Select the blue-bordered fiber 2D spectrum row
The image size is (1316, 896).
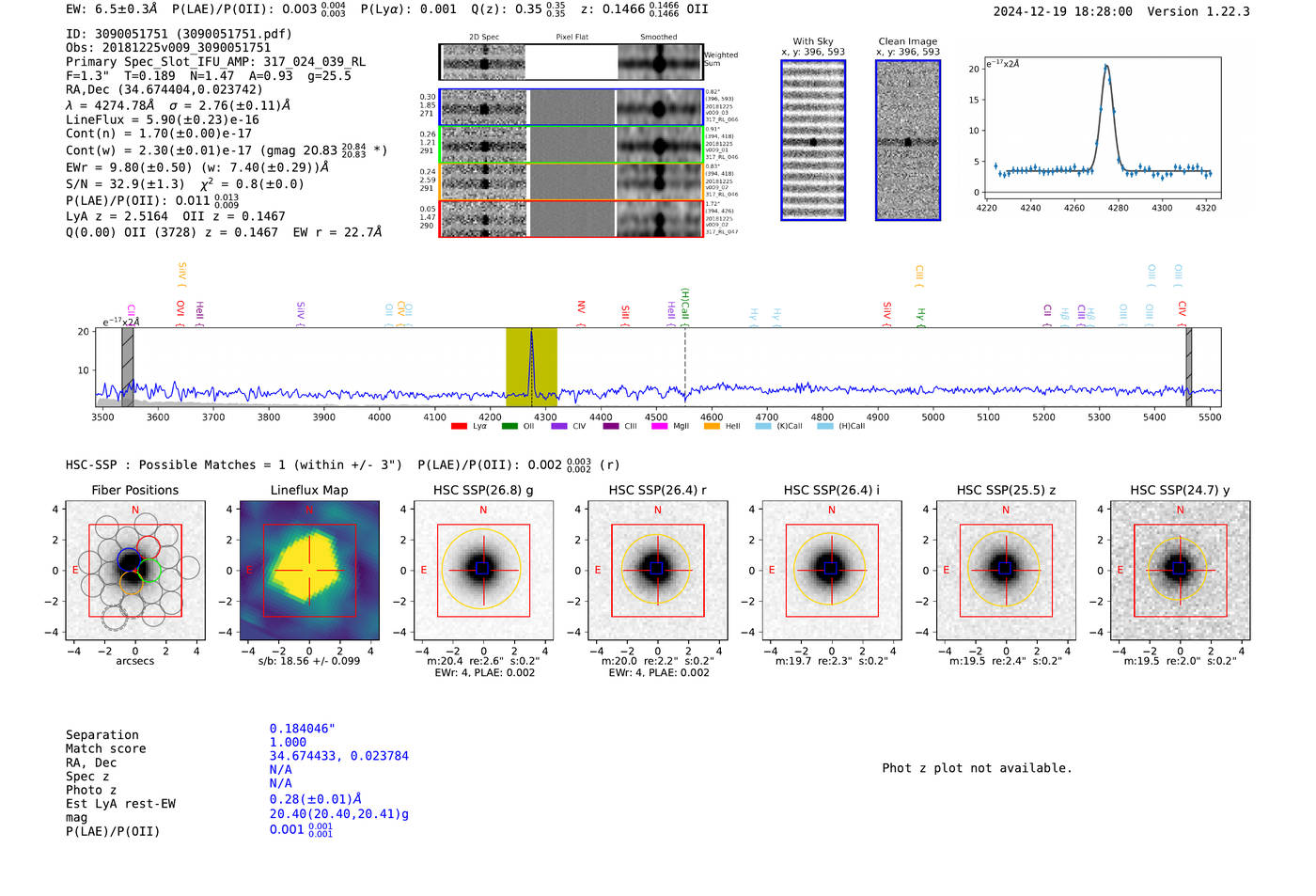tap(572, 108)
